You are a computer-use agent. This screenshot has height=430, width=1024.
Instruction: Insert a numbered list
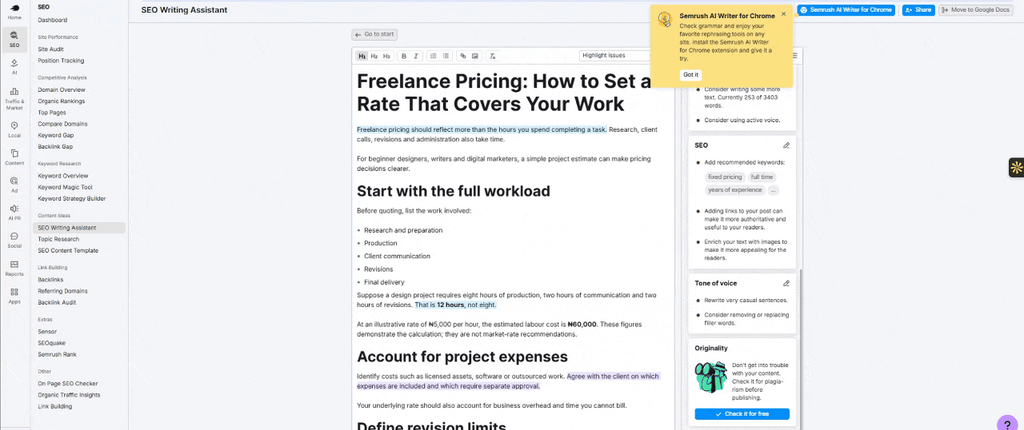pos(434,56)
